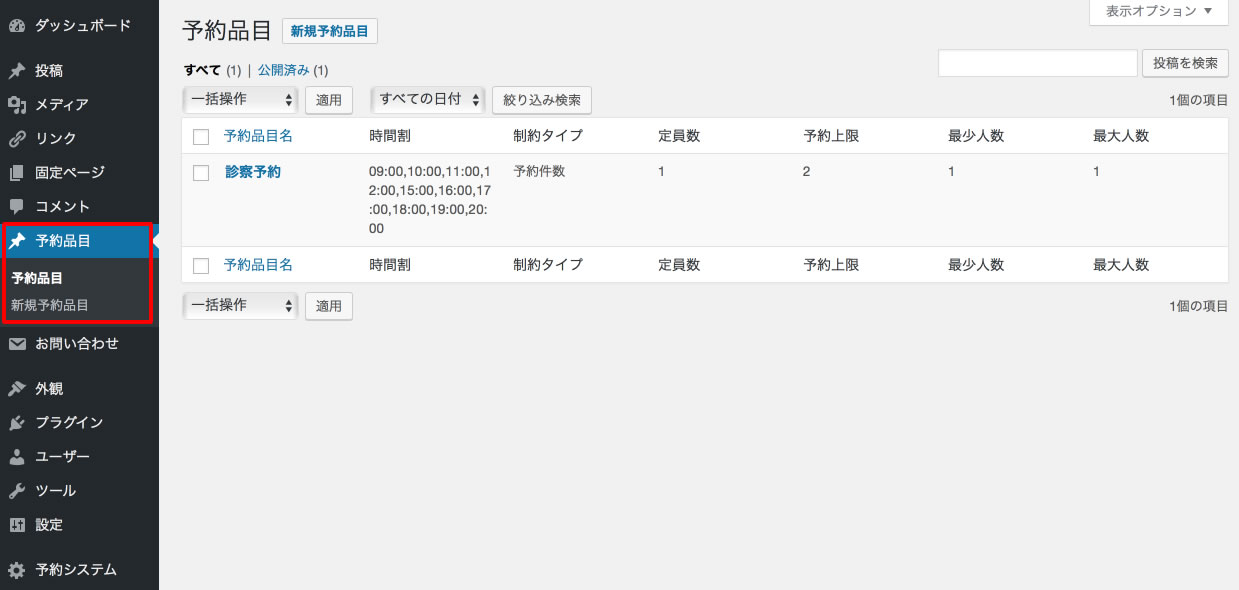Click the top 適用 button
1239x590 pixels.
329,100
